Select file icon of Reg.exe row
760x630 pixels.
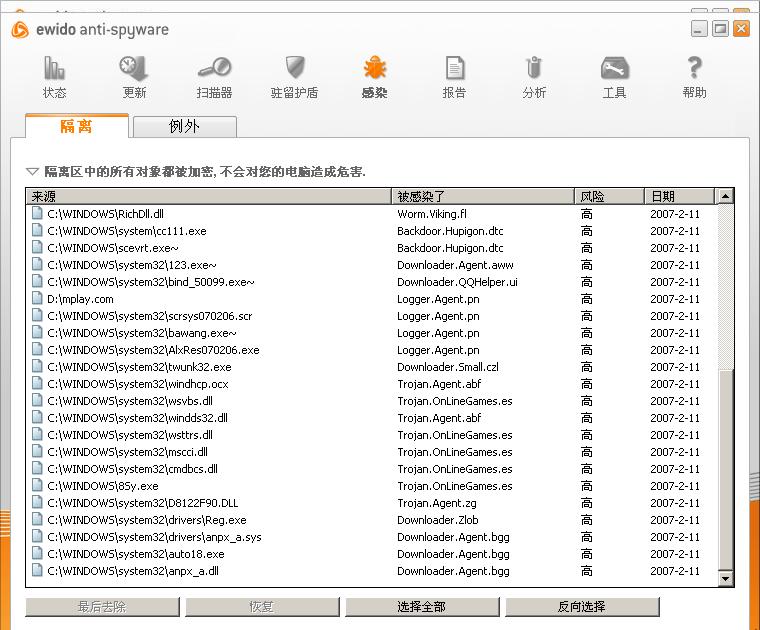(37, 520)
